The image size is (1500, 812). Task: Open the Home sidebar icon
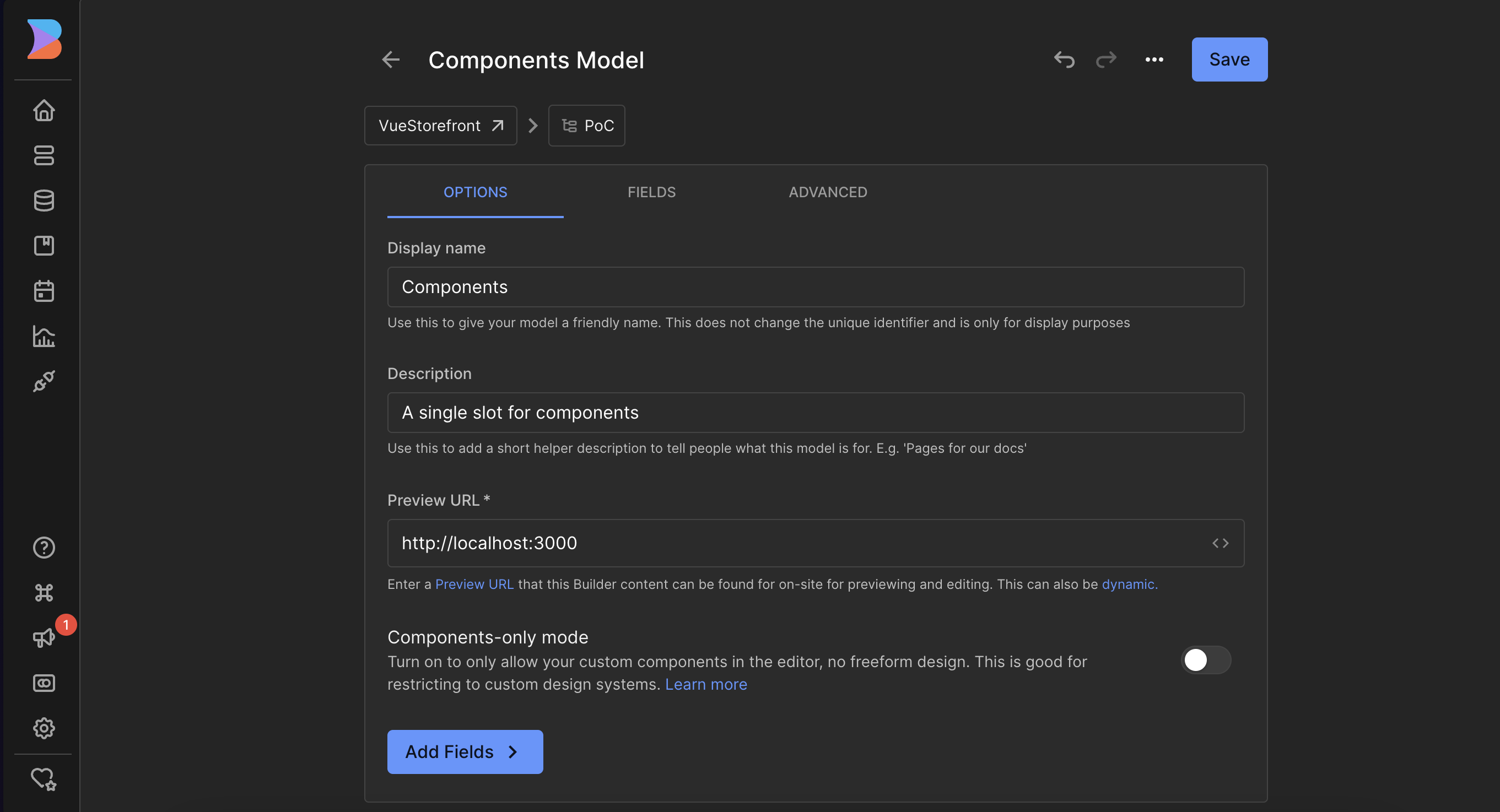(44, 110)
